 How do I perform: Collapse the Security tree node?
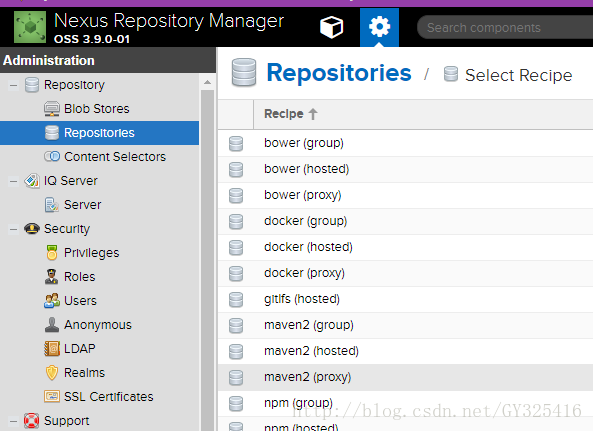pos(13,229)
